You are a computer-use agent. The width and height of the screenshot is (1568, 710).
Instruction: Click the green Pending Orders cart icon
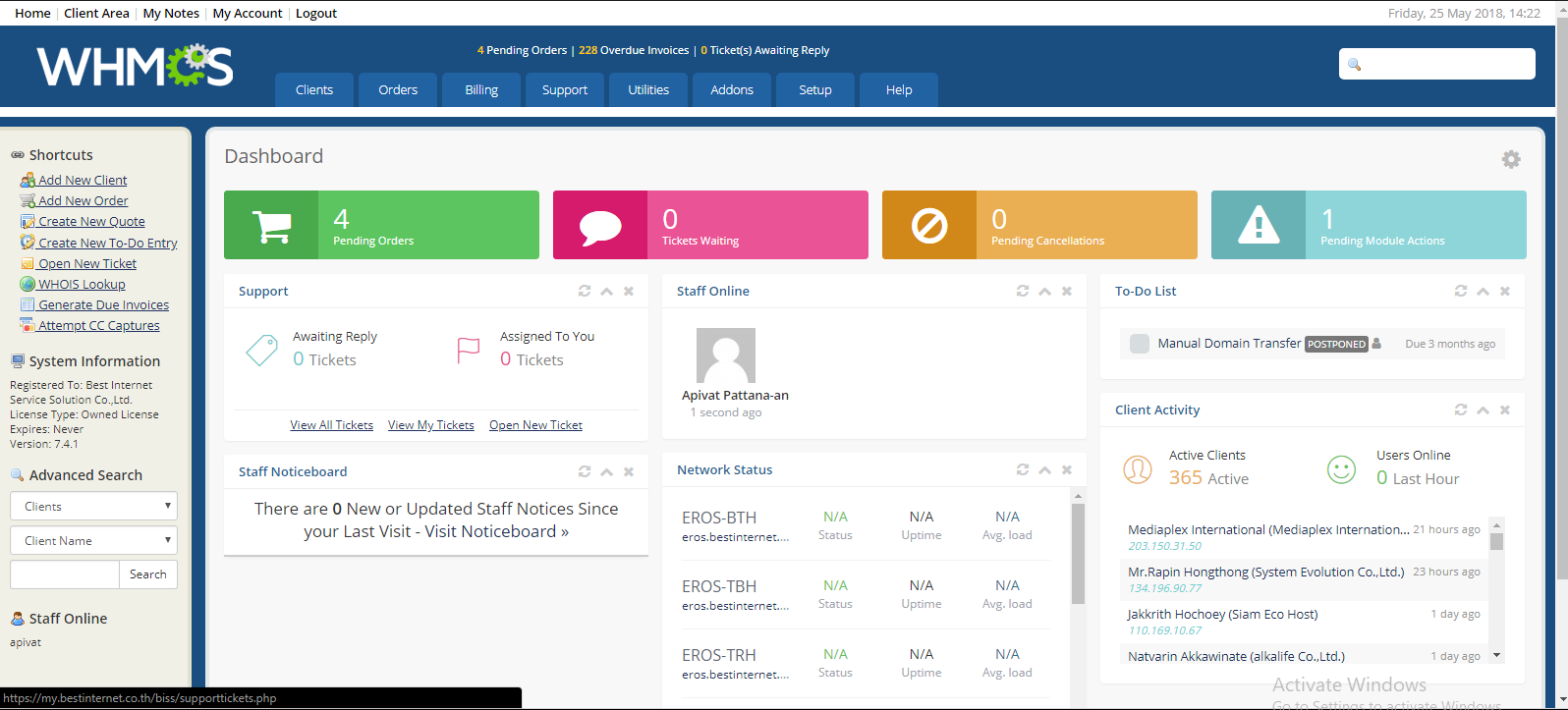[x=271, y=226]
